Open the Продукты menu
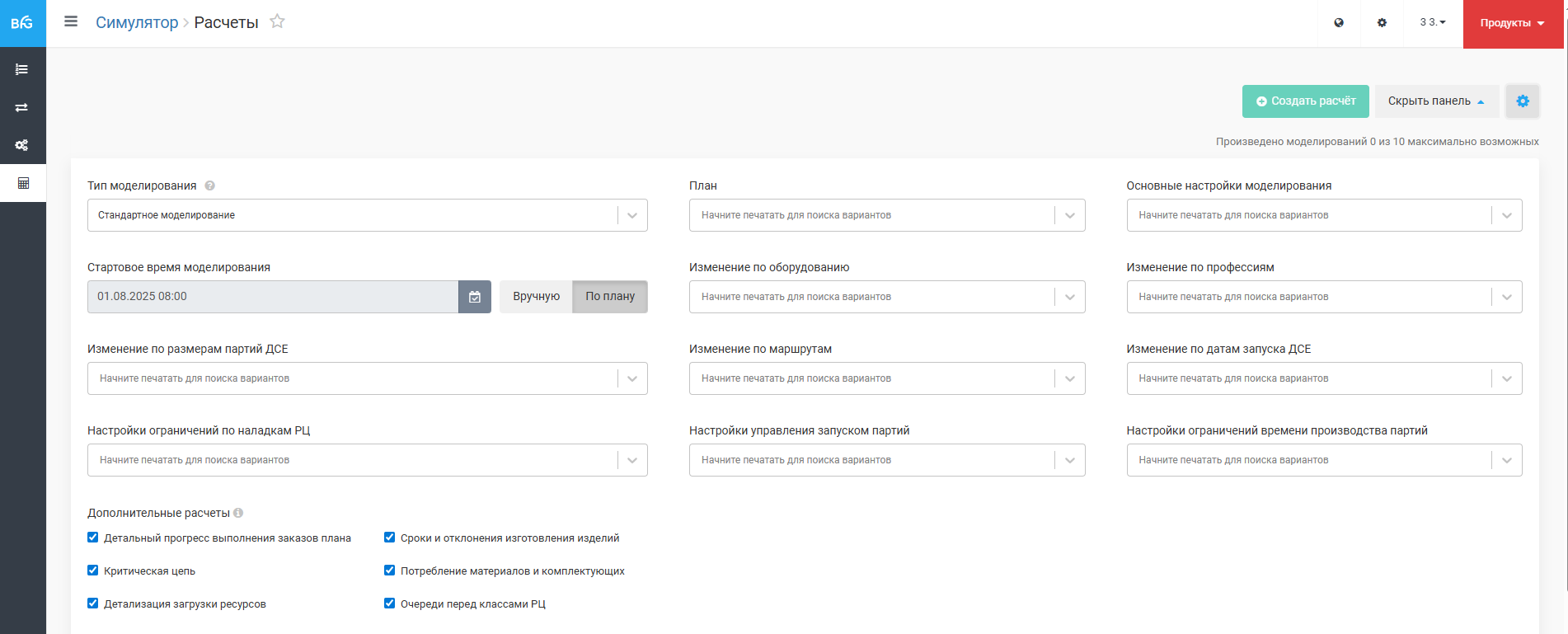 (x=1513, y=23)
